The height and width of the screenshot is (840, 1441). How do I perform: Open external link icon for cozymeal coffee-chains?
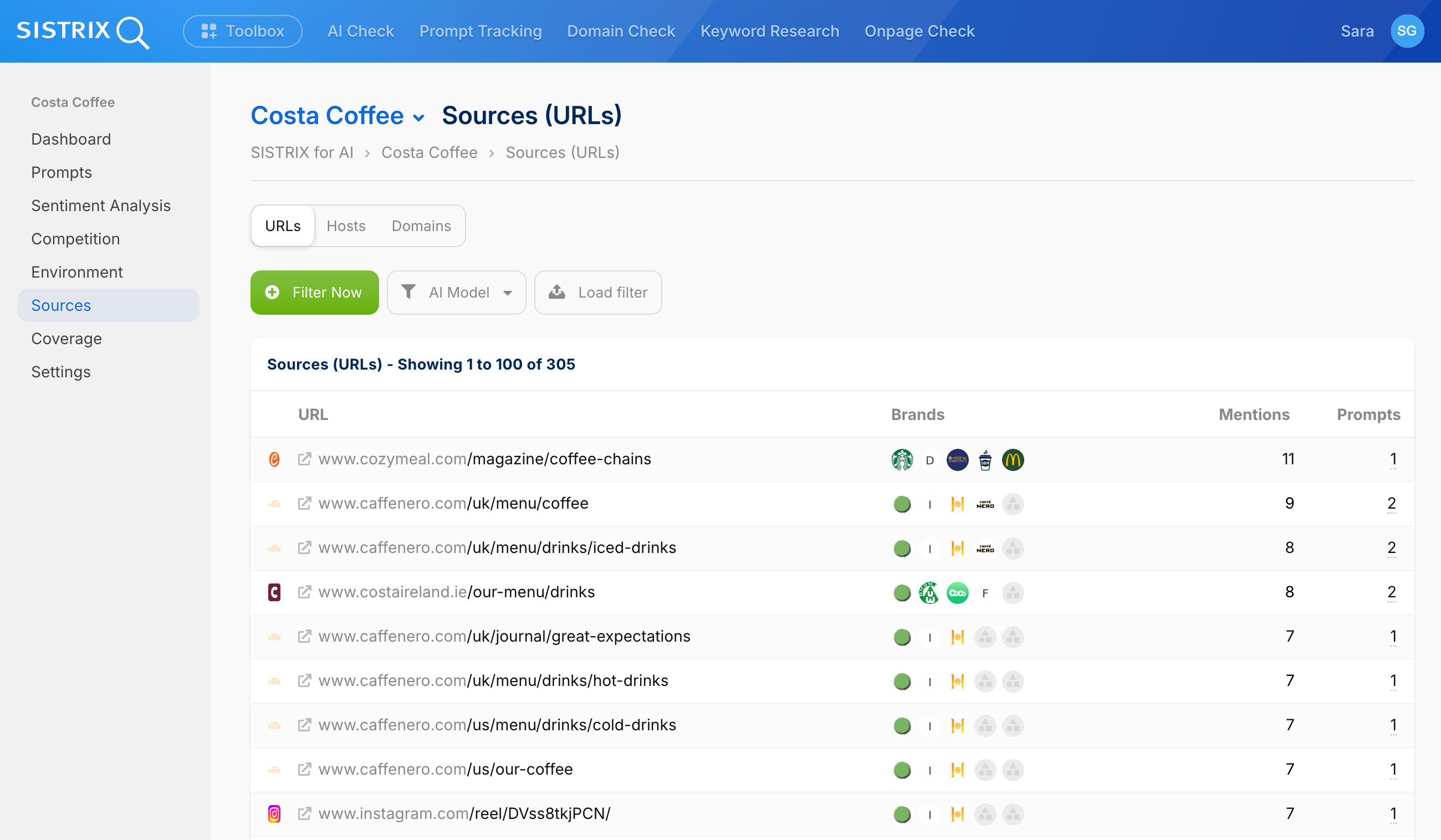pyautogui.click(x=304, y=459)
